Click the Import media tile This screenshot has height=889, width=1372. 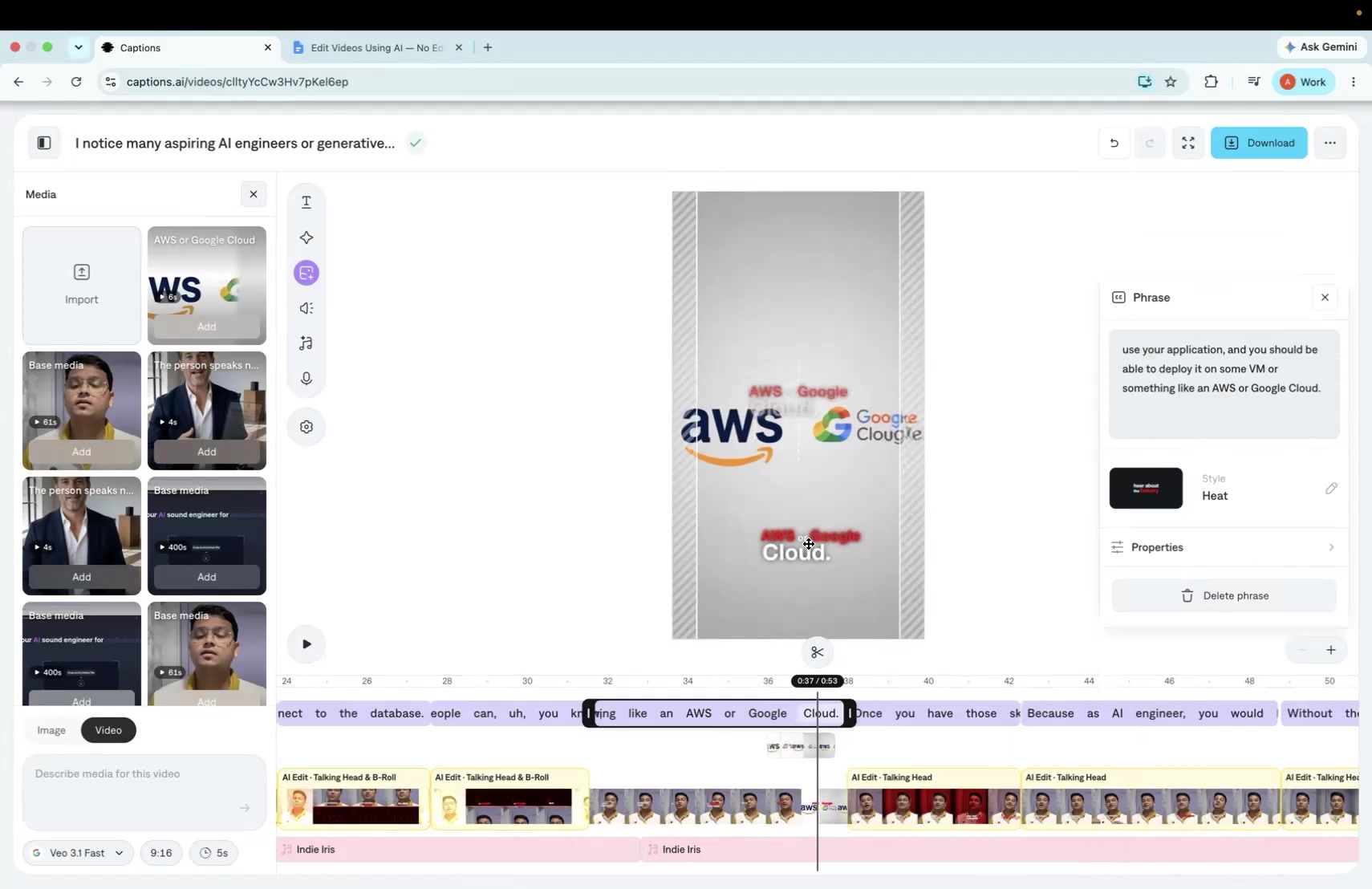(x=82, y=285)
